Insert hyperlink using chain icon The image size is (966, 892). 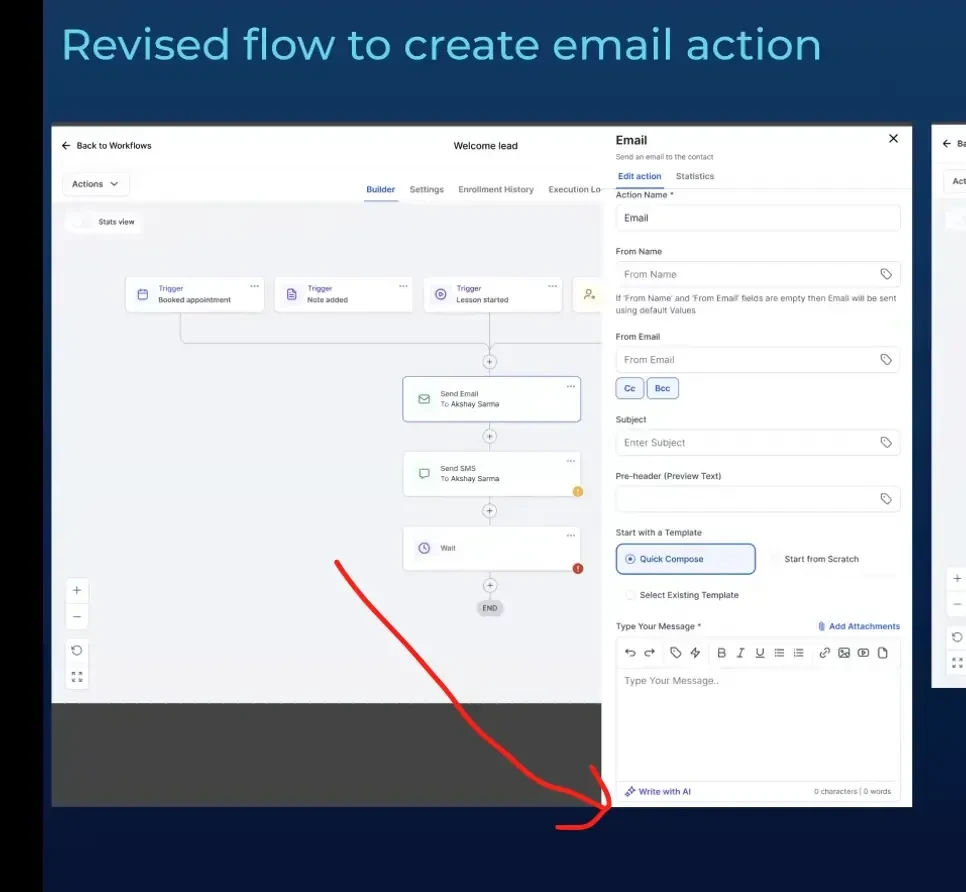pyautogui.click(x=824, y=653)
